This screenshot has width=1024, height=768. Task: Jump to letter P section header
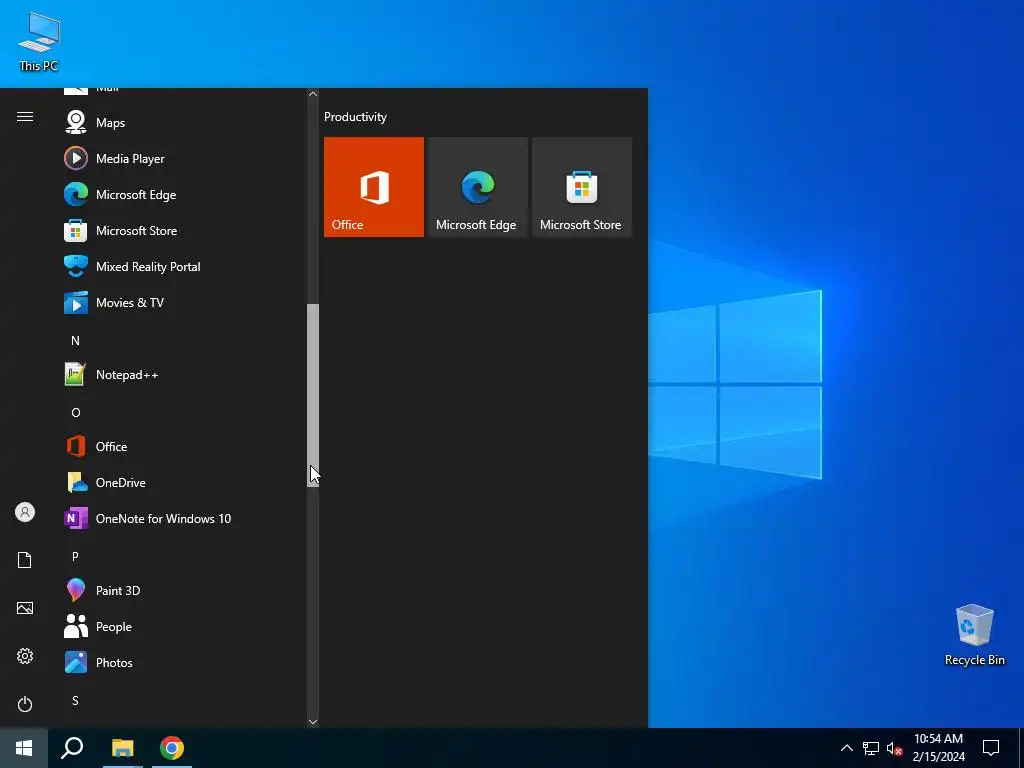coord(75,556)
